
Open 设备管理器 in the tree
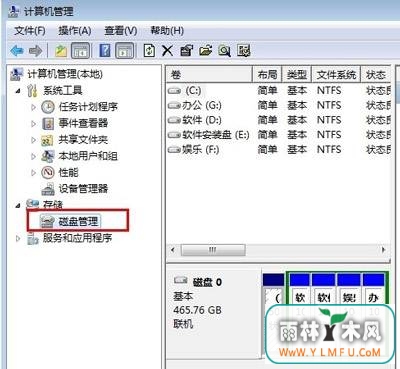(83, 189)
